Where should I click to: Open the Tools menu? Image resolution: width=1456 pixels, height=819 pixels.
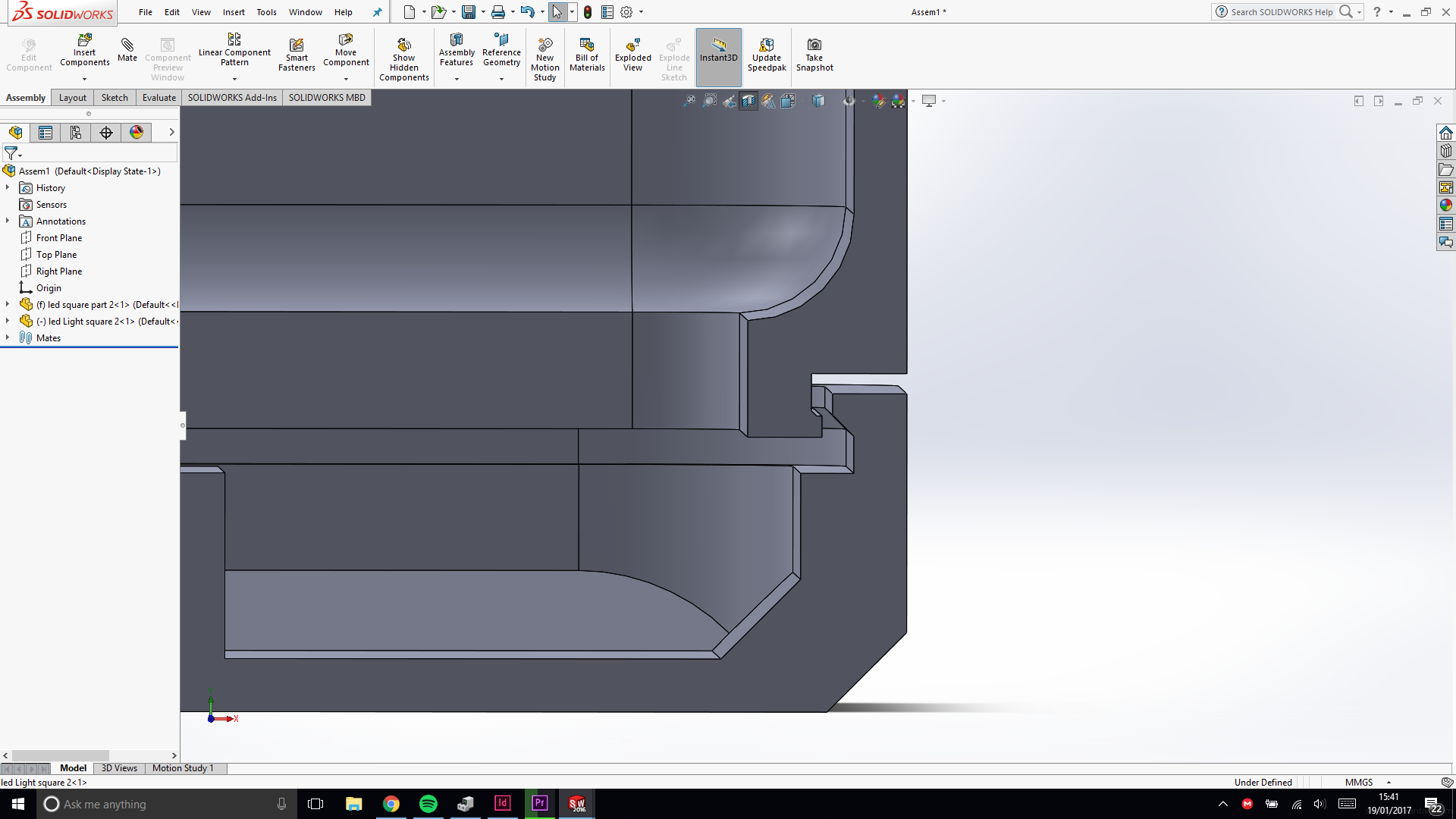tap(266, 12)
